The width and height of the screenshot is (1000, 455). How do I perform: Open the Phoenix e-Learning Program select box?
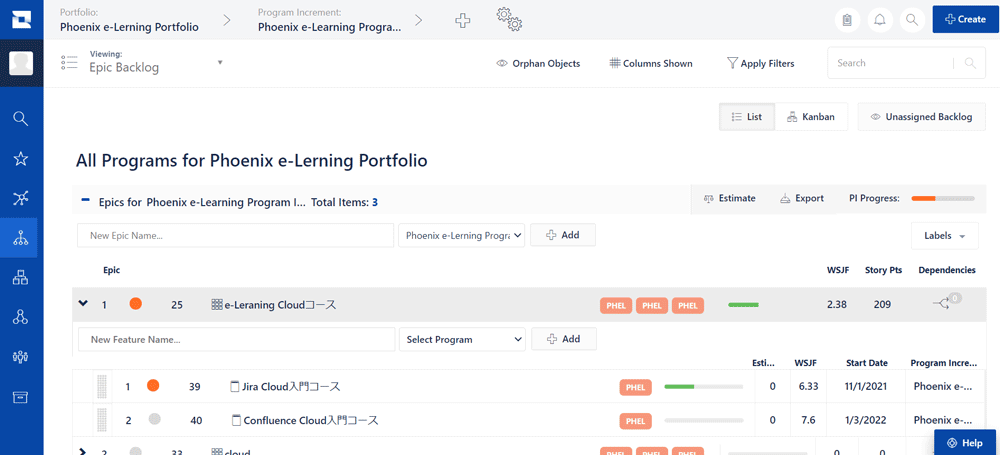tap(461, 235)
